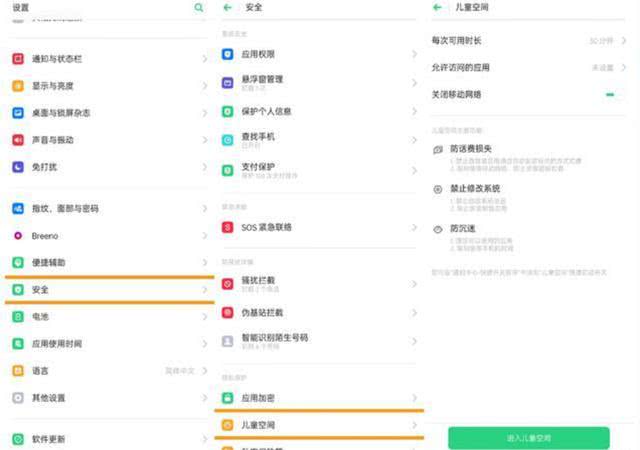Image resolution: width=640 pixels, height=450 pixels.
Task: Open 允许访问的应用 selection chevron
Action: (x=624, y=68)
